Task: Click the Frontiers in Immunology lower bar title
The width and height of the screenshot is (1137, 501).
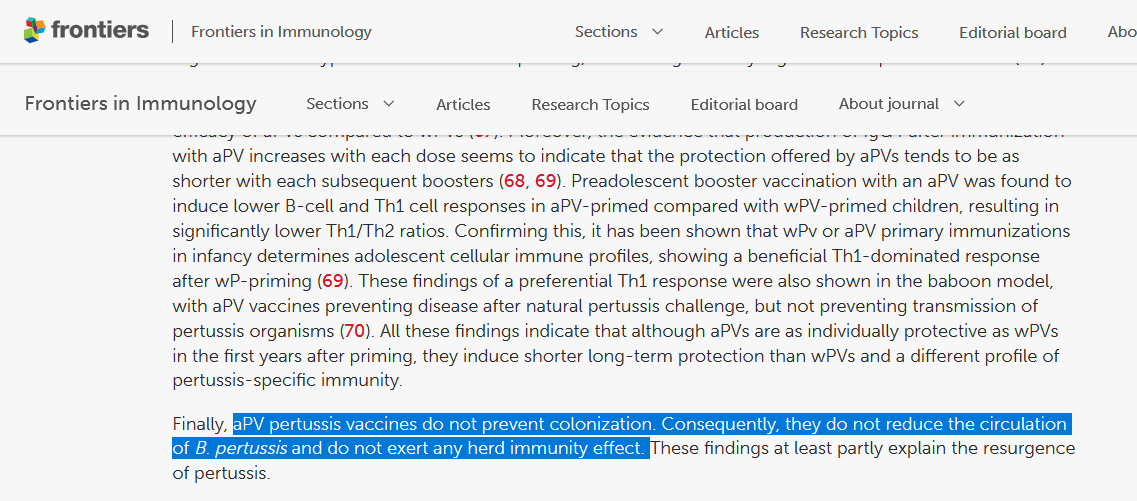Action: tap(140, 104)
